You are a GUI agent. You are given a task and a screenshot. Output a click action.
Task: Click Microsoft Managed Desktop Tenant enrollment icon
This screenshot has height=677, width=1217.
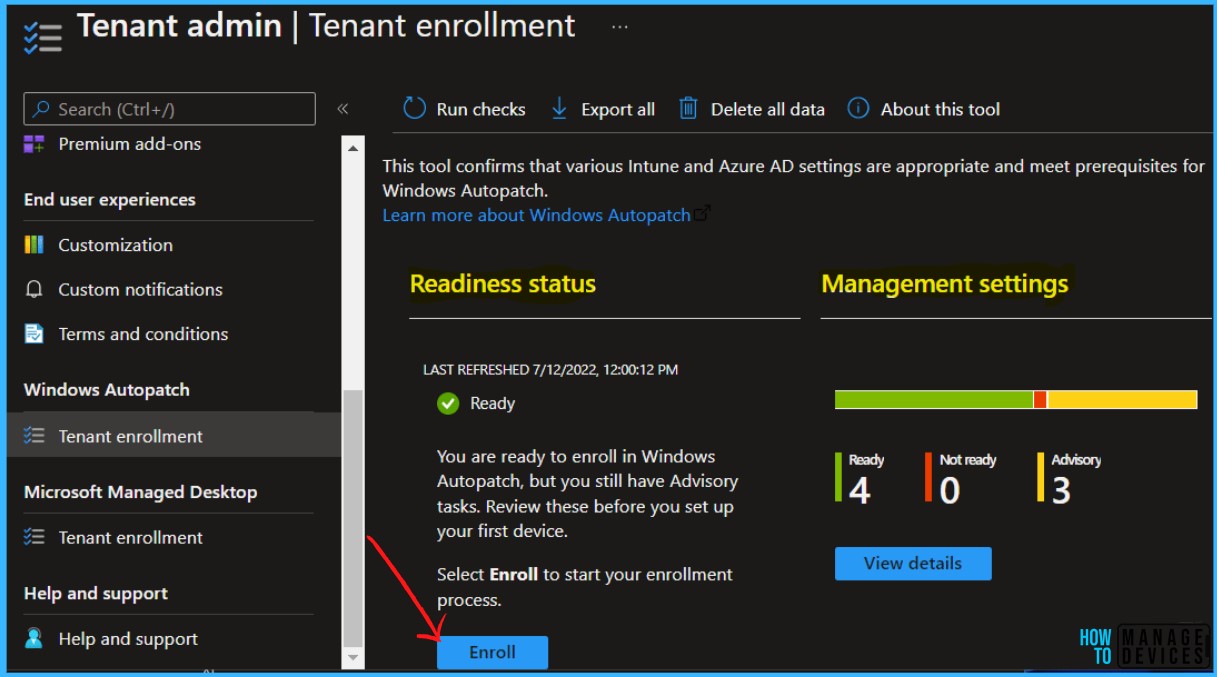pos(34,537)
